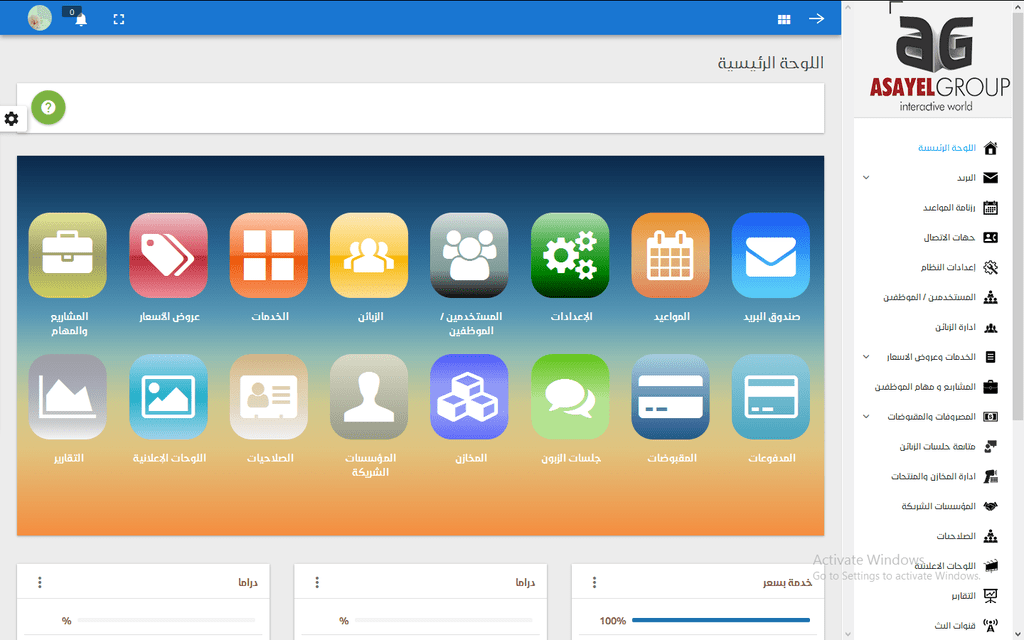Expand المصروفات والمقبوضات sidebar chevron

point(866,417)
